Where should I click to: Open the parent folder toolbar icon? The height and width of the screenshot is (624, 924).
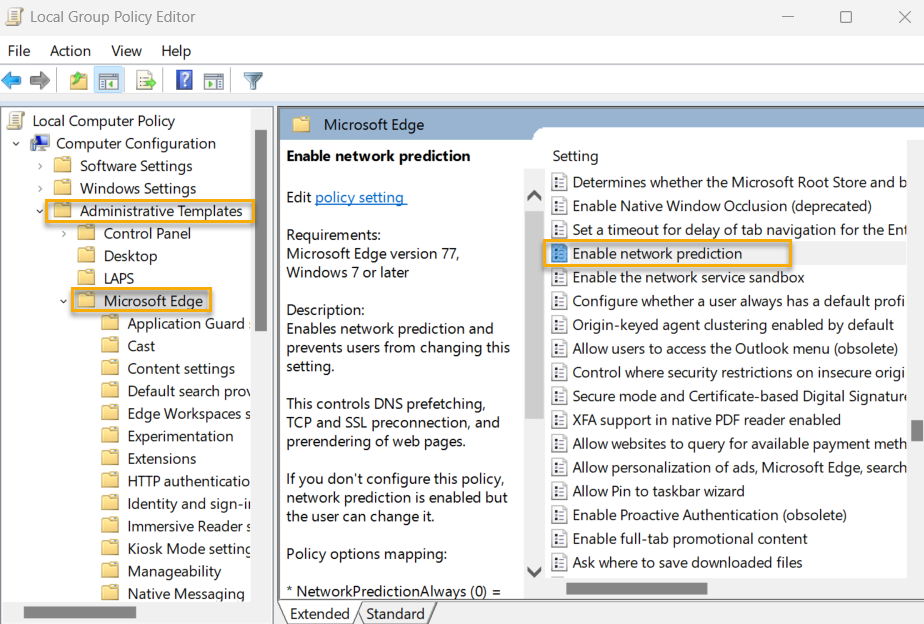pos(77,80)
